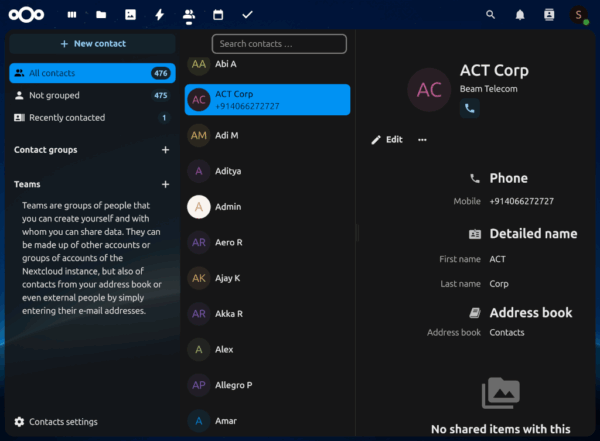
Task: Select contact Ajay K
Action: pyautogui.click(x=267, y=278)
